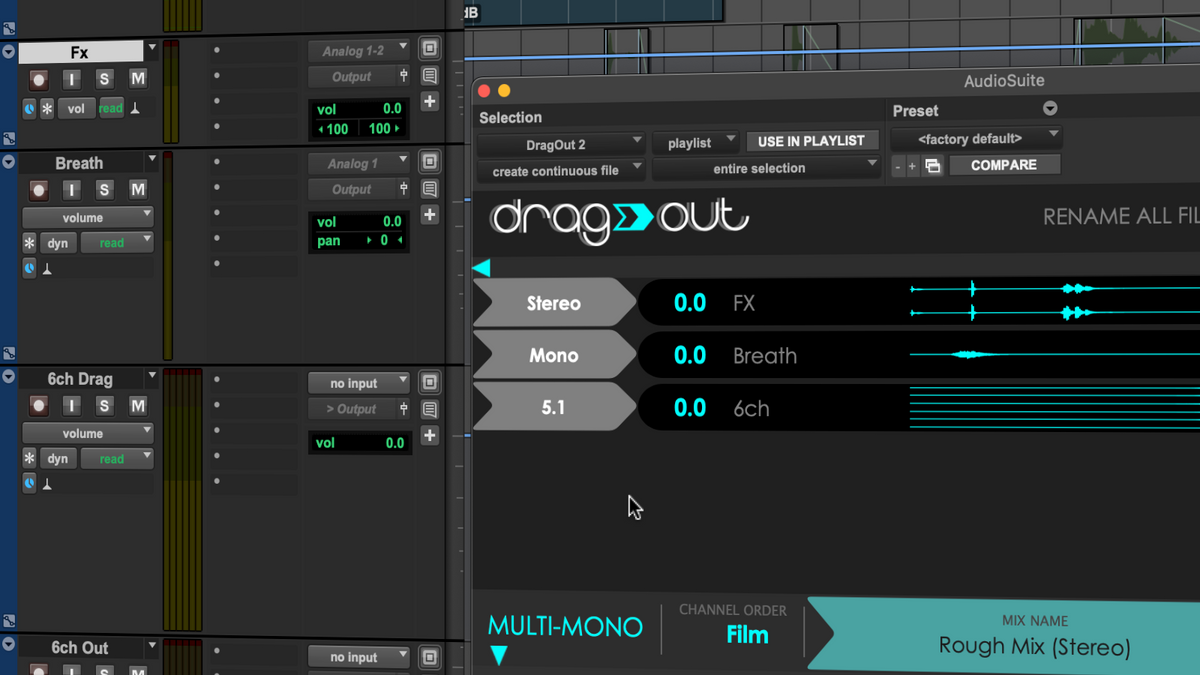
Task: Click the RENAME ALL FILES option
Action: 1121,217
